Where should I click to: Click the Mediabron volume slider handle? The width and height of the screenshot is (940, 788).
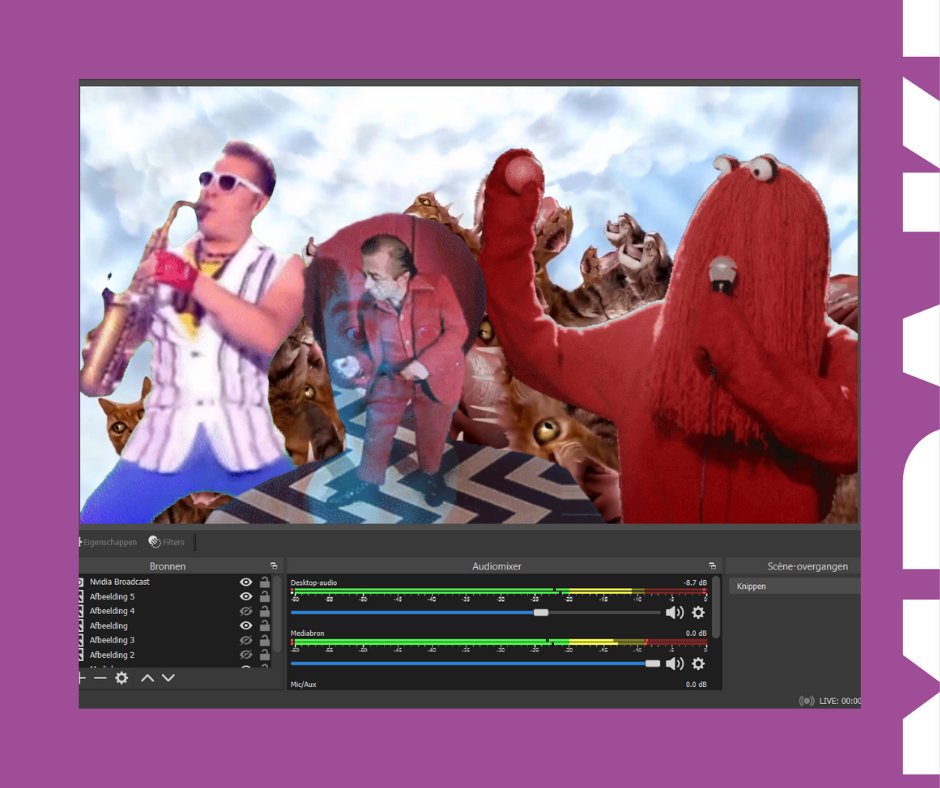[653, 663]
